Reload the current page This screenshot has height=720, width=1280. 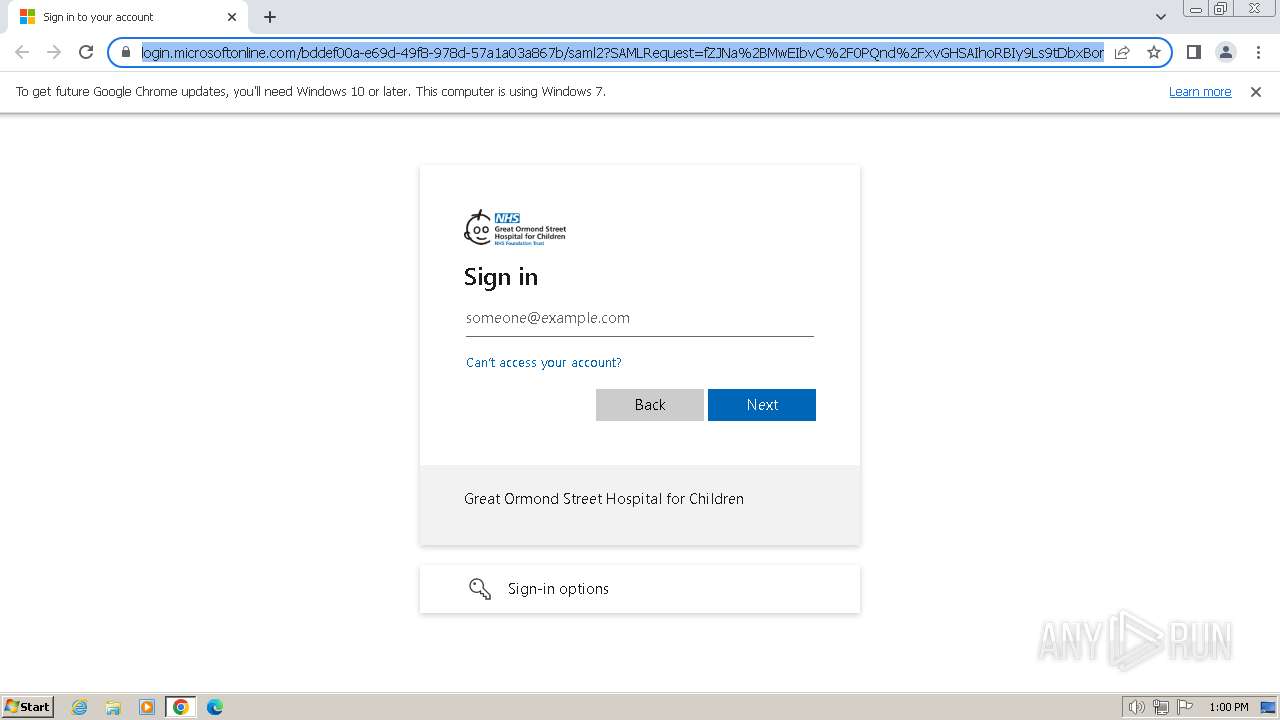click(x=86, y=52)
